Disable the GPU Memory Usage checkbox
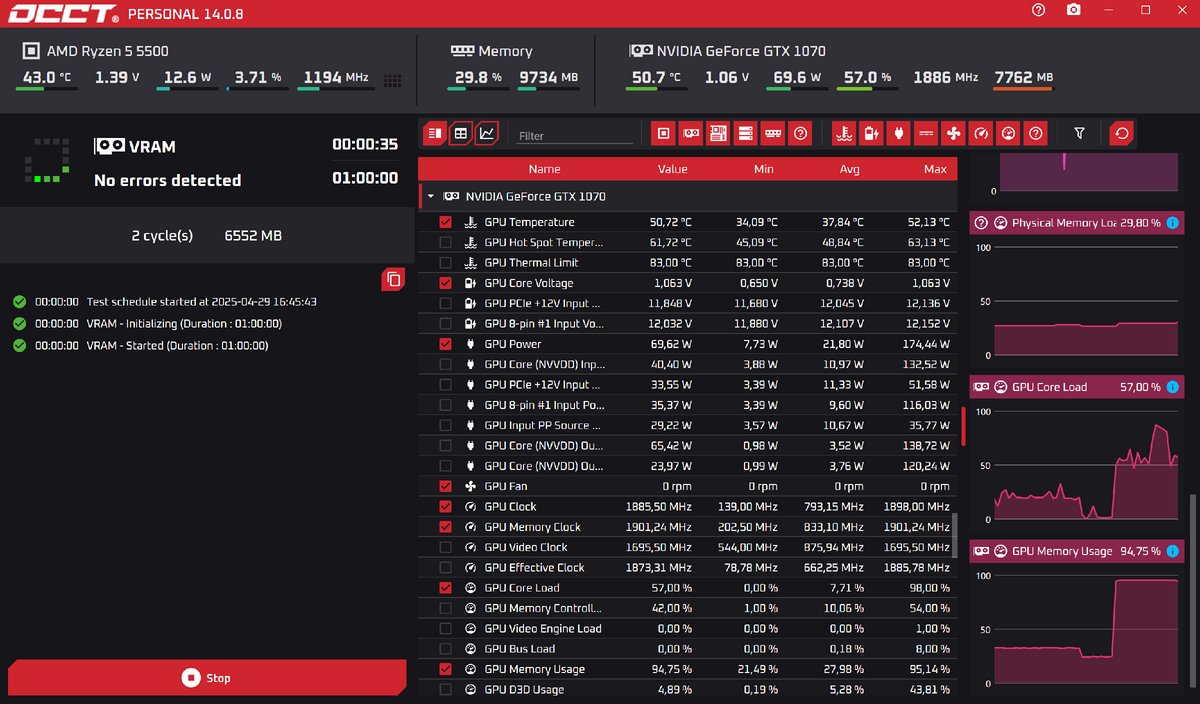 [x=445, y=669]
